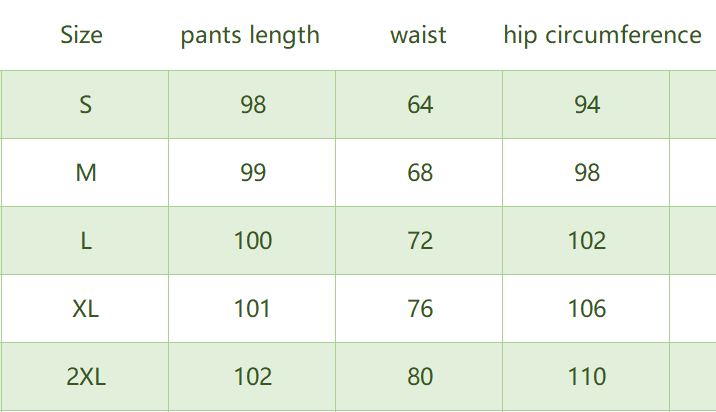Click pants length value 100

point(252,240)
